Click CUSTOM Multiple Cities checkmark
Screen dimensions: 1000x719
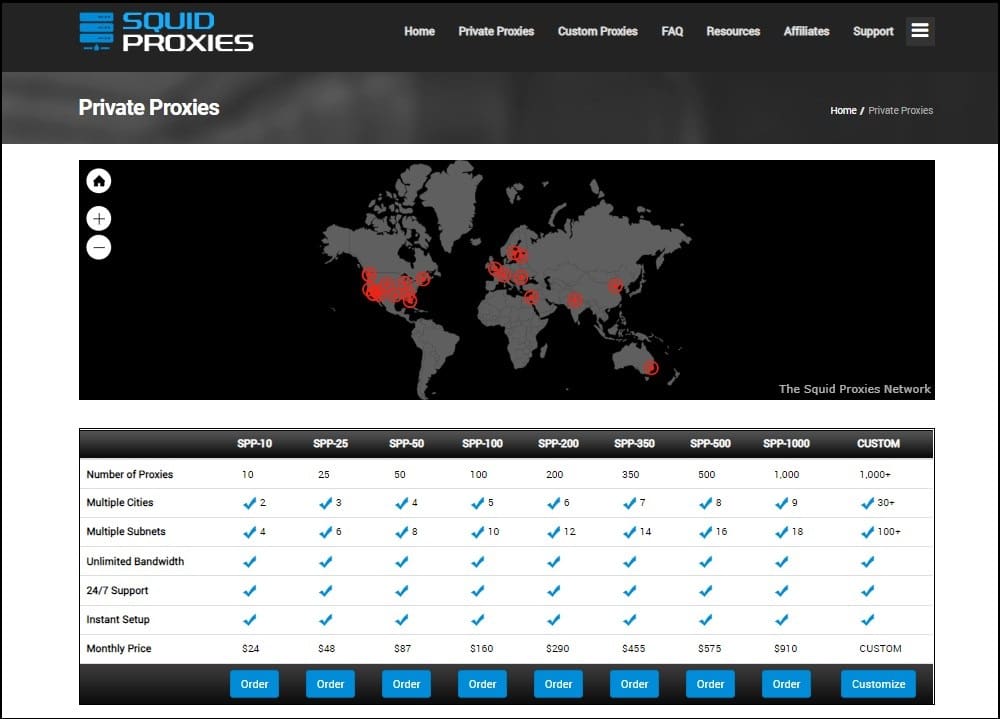click(x=867, y=503)
